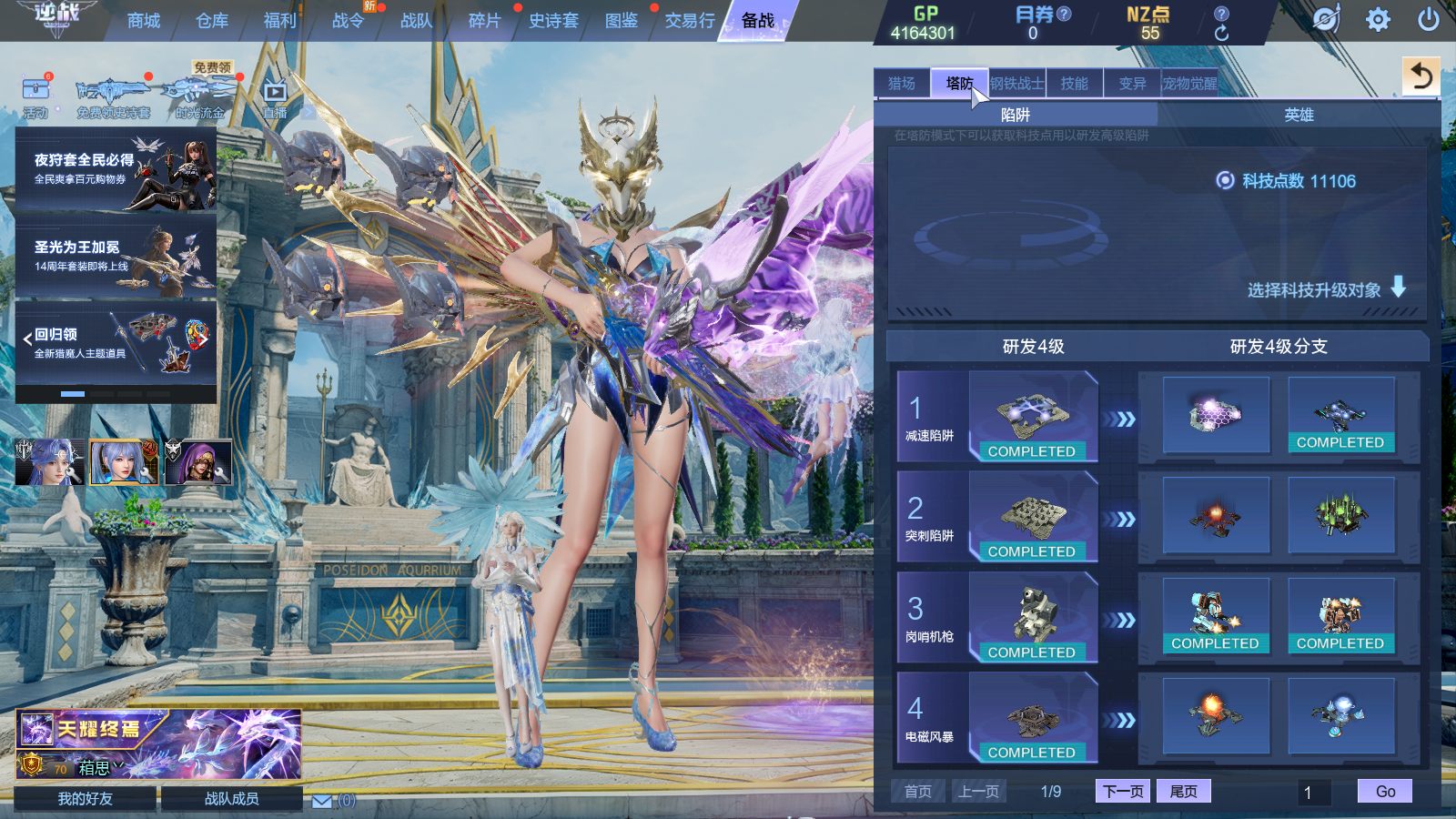
Task: Click the planet icon beside settings
Action: pyautogui.click(x=1326, y=19)
